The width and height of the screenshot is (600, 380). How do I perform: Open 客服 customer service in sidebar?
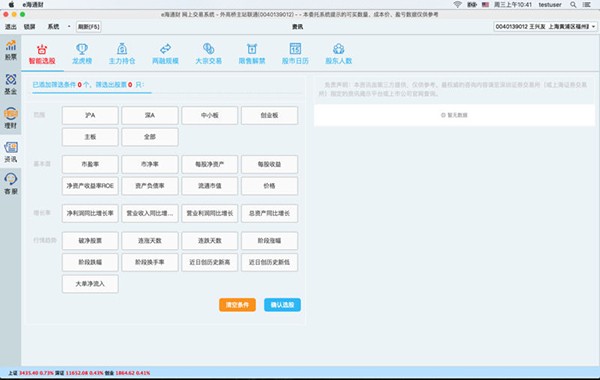(x=11, y=184)
